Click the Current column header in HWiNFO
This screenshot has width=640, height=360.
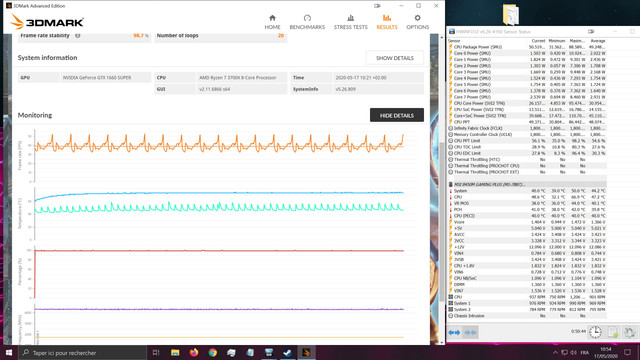pos(538,41)
